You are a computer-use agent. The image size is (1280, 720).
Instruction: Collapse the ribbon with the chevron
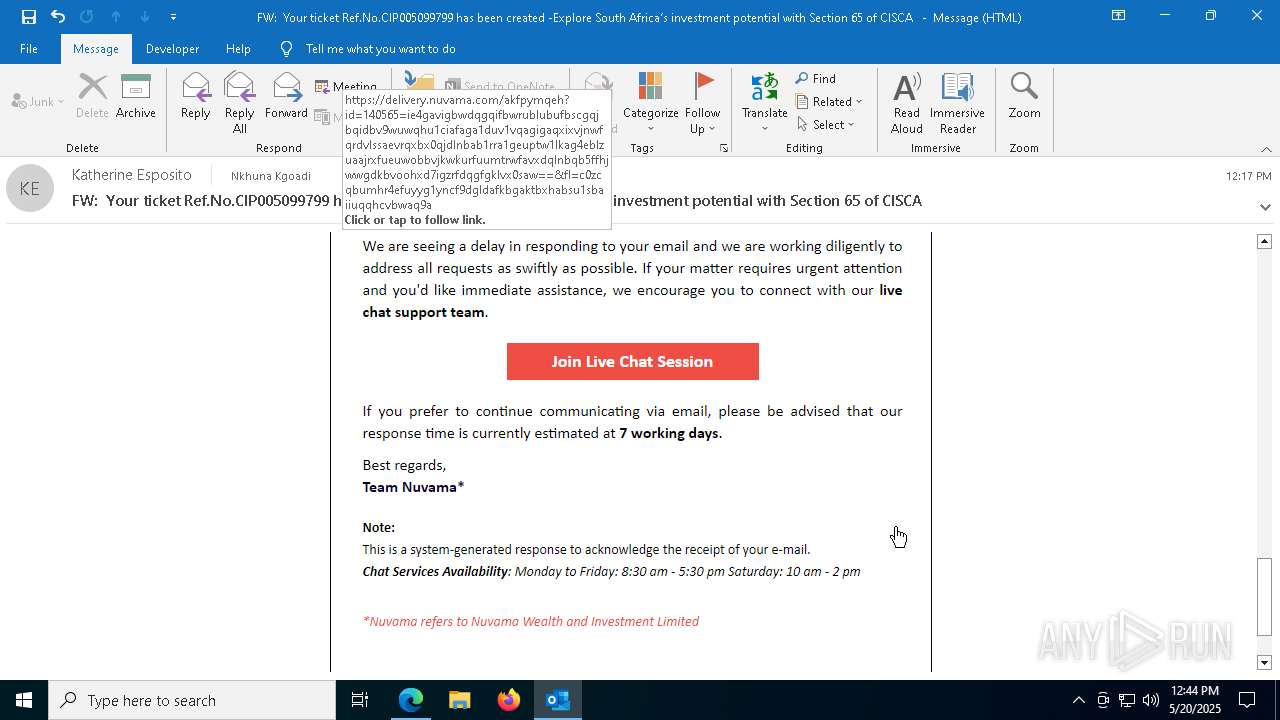click(x=1266, y=149)
